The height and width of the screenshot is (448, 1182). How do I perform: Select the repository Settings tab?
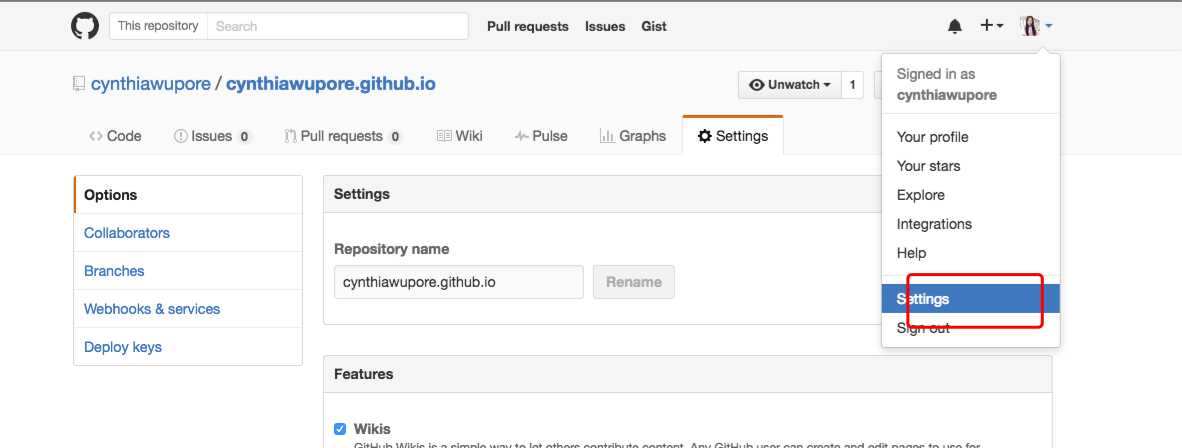[x=733, y=137]
